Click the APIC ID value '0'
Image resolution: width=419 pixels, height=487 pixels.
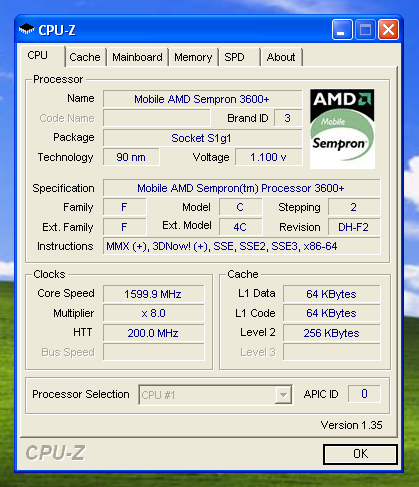tap(364, 394)
